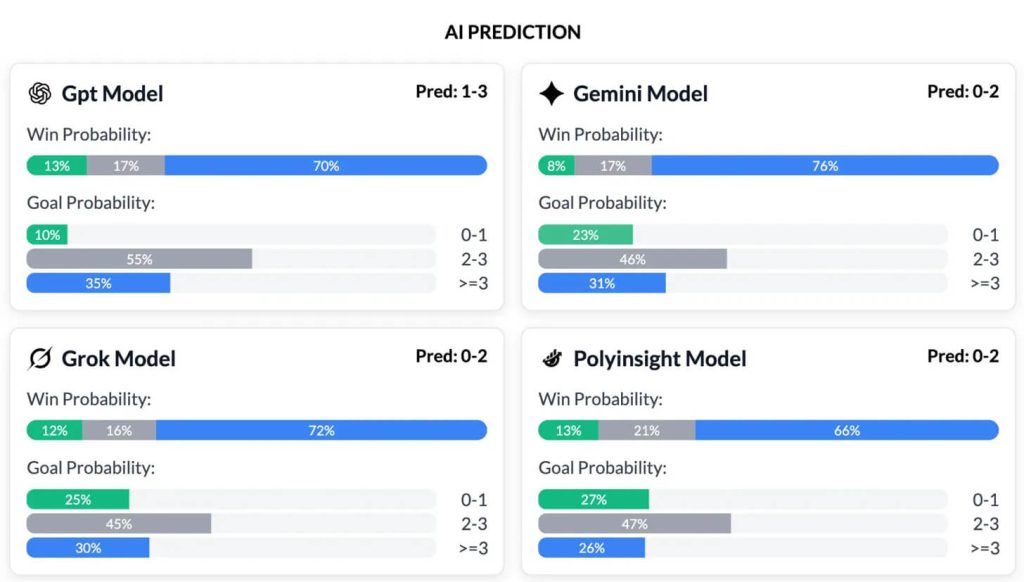Click the 55% gray bar under Gpt goals
The width and height of the screenshot is (1024, 582).
click(140, 259)
